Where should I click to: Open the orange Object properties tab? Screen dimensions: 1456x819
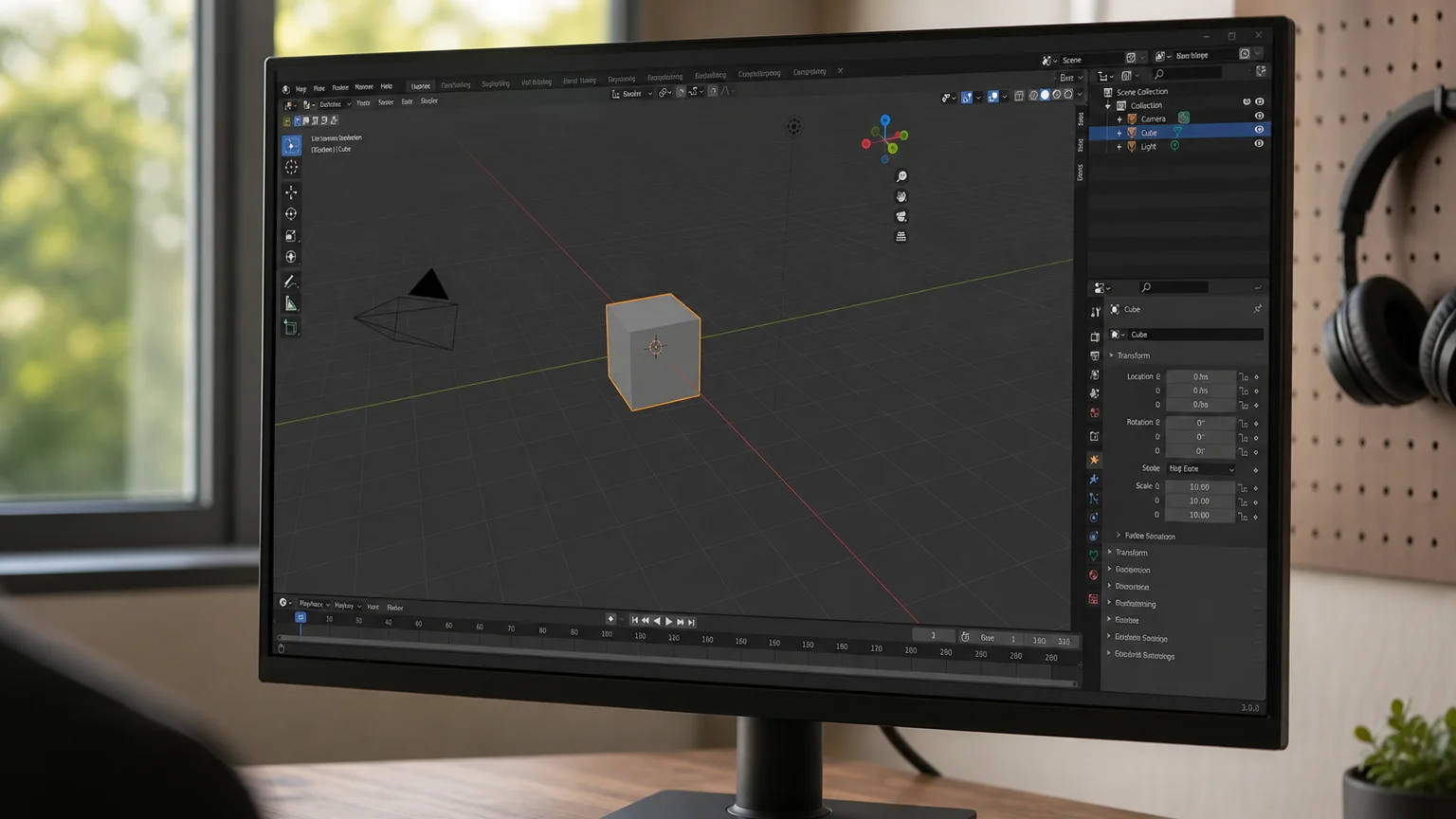pos(1094,460)
